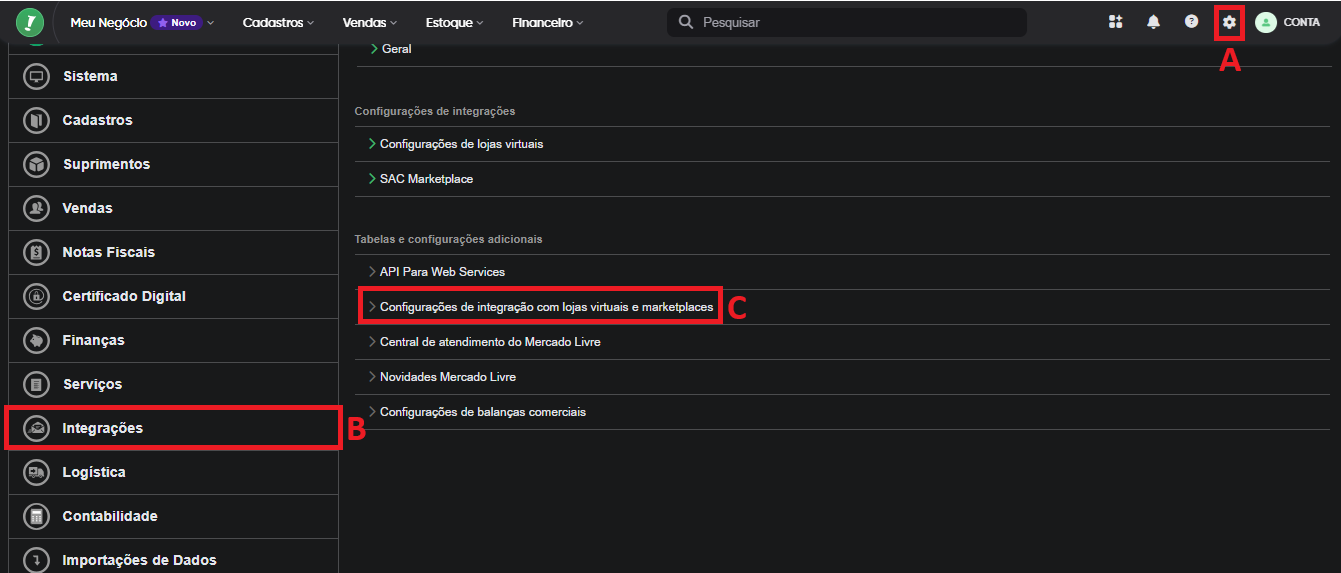Open Configurações de balanças comerciais link
Screen dimensions: 1341x573
[x=483, y=412]
